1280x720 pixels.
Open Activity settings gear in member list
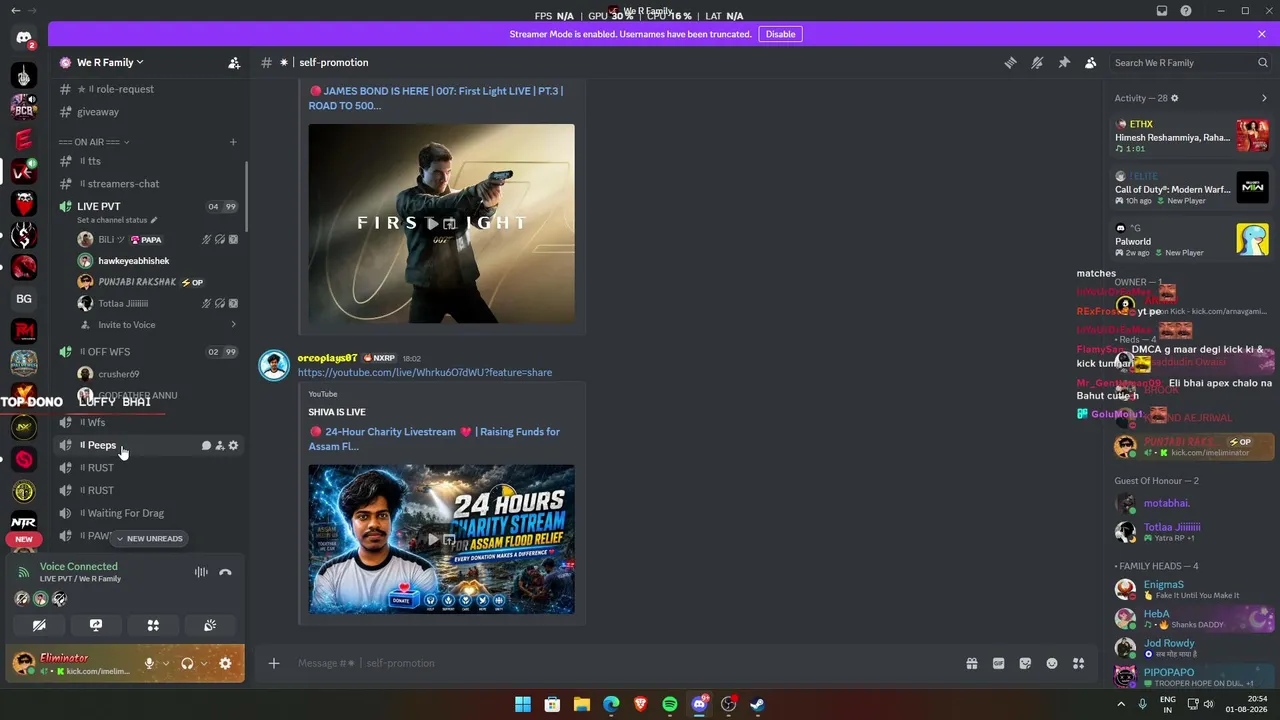1175,98
